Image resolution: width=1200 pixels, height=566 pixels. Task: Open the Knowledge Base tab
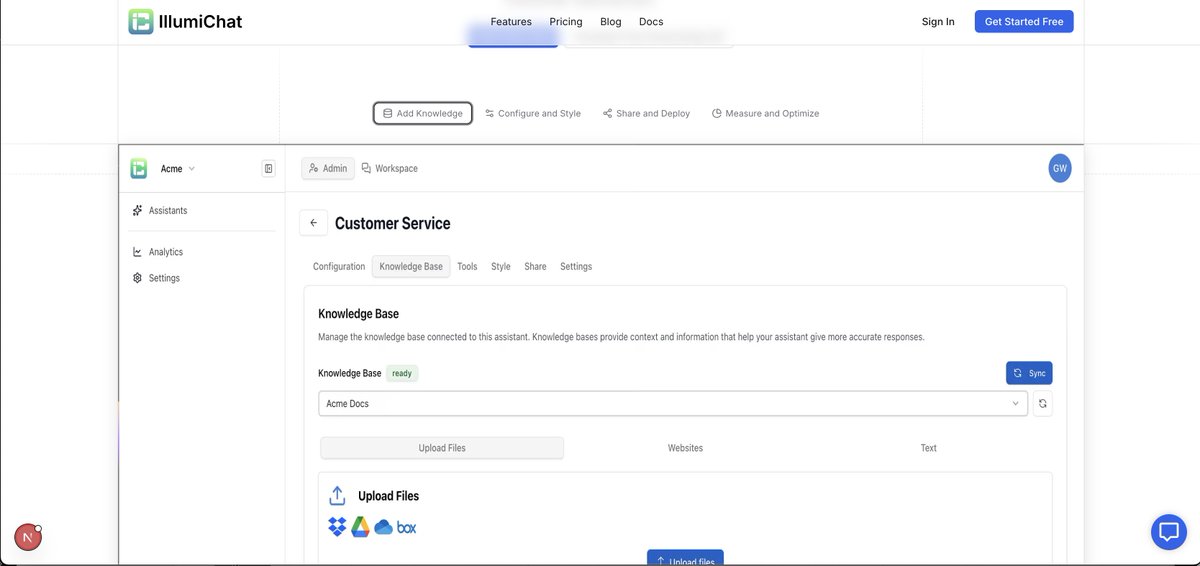pos(411,266)
